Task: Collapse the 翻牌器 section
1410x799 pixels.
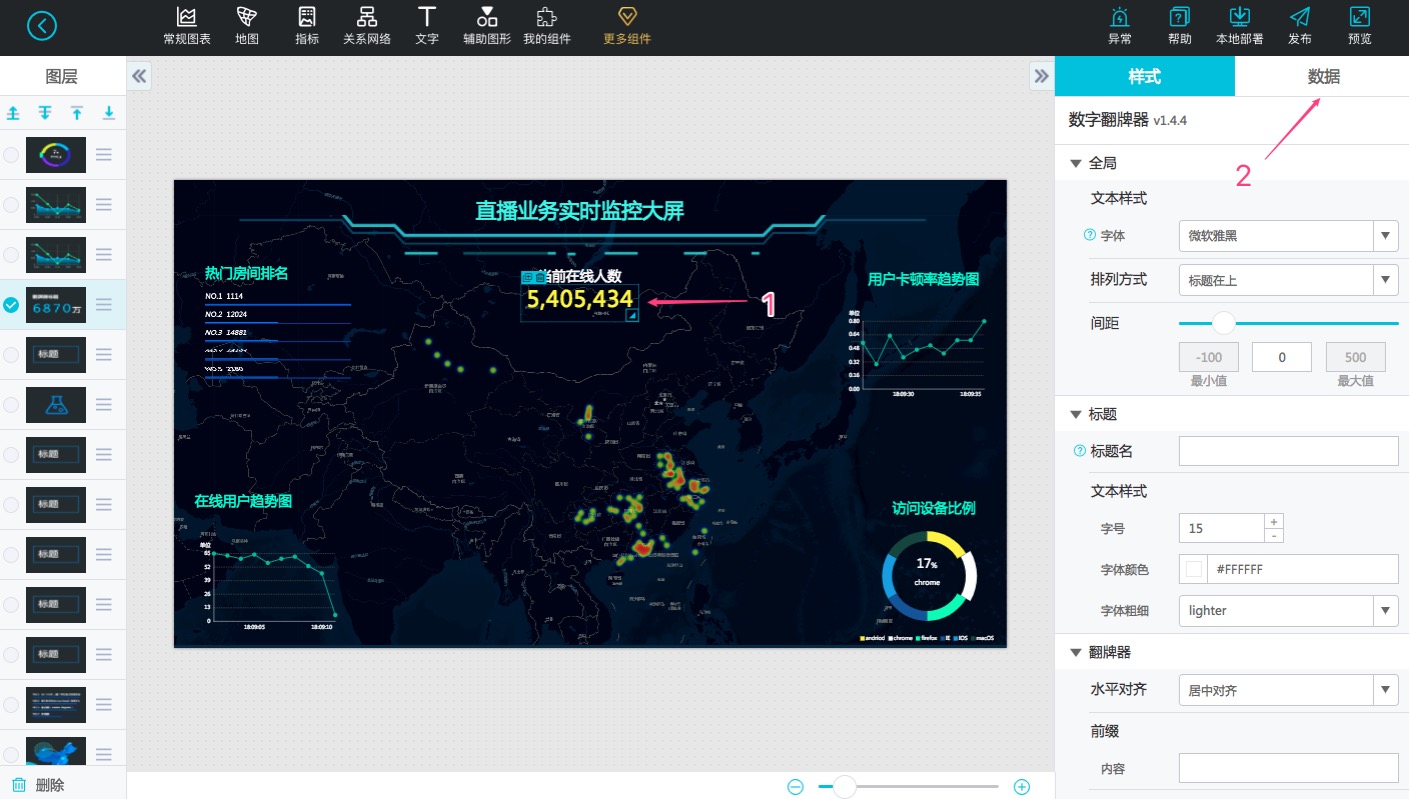Action: click(1076, 652)
